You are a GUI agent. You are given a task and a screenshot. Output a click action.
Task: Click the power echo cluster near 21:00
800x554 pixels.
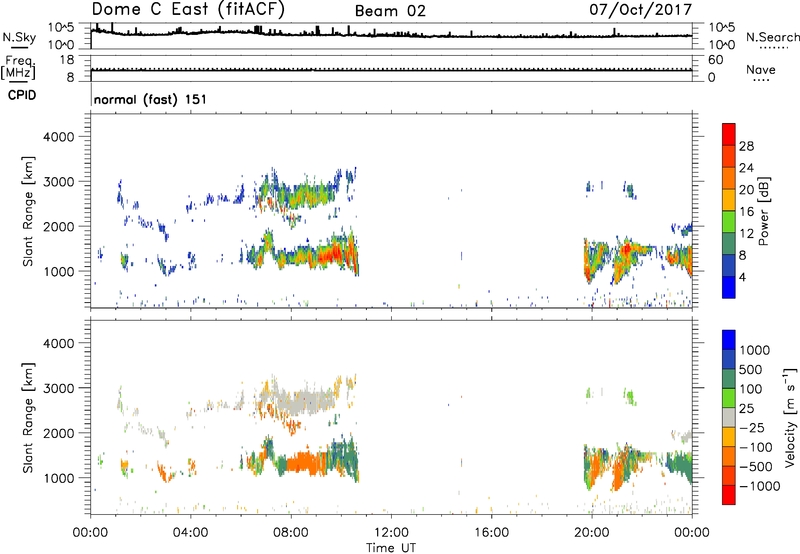(x=625, y=258)
